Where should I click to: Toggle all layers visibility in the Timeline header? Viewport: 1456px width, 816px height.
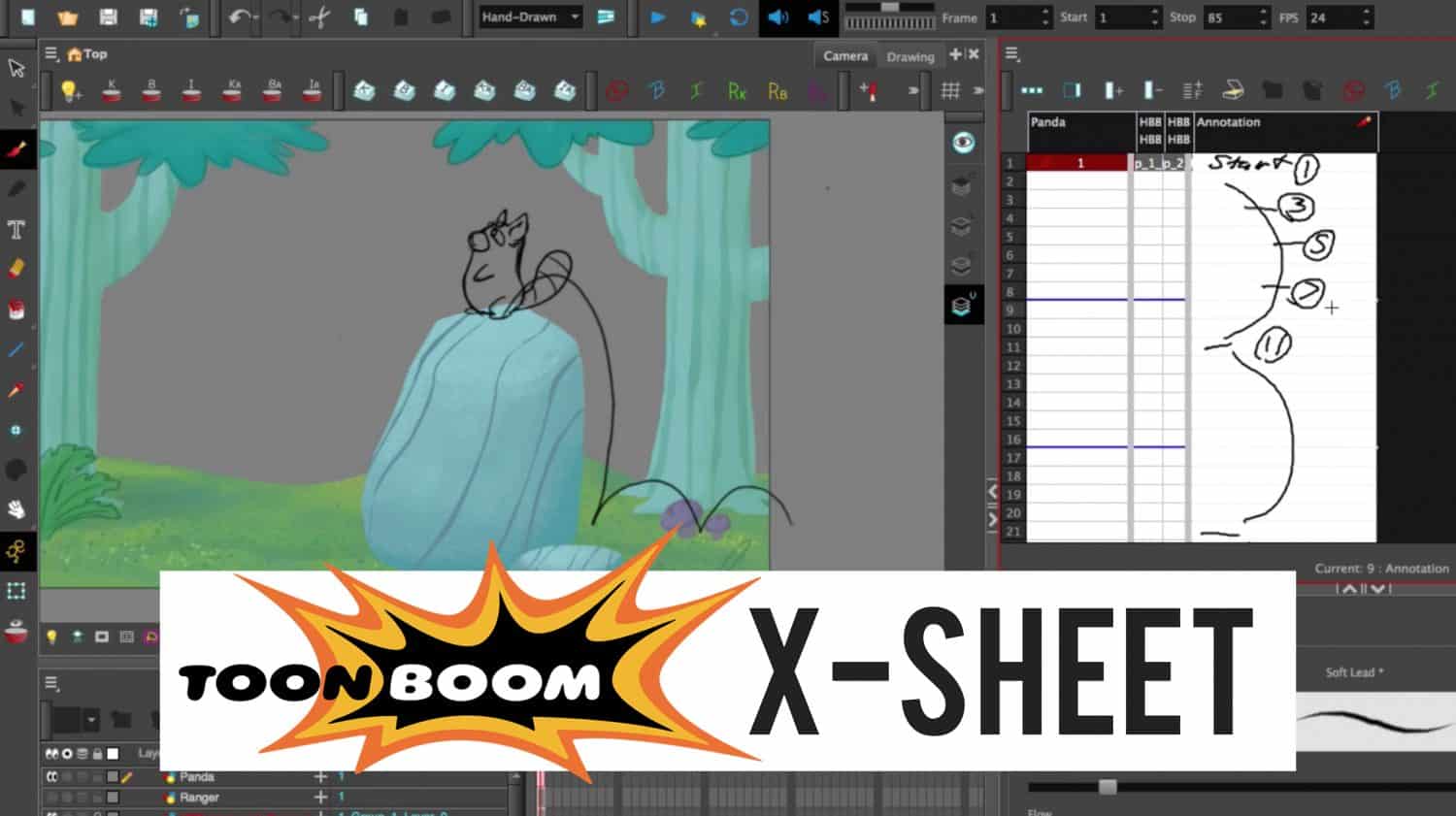point(51,754)
